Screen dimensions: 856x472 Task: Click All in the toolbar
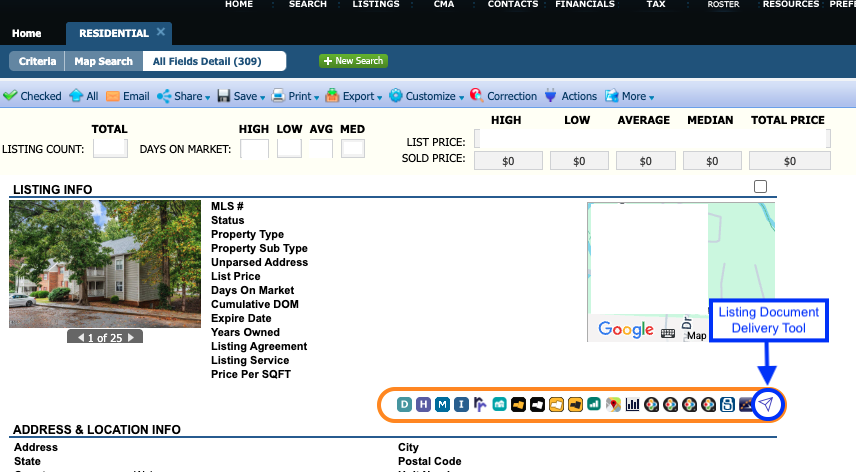coord(84,96)
